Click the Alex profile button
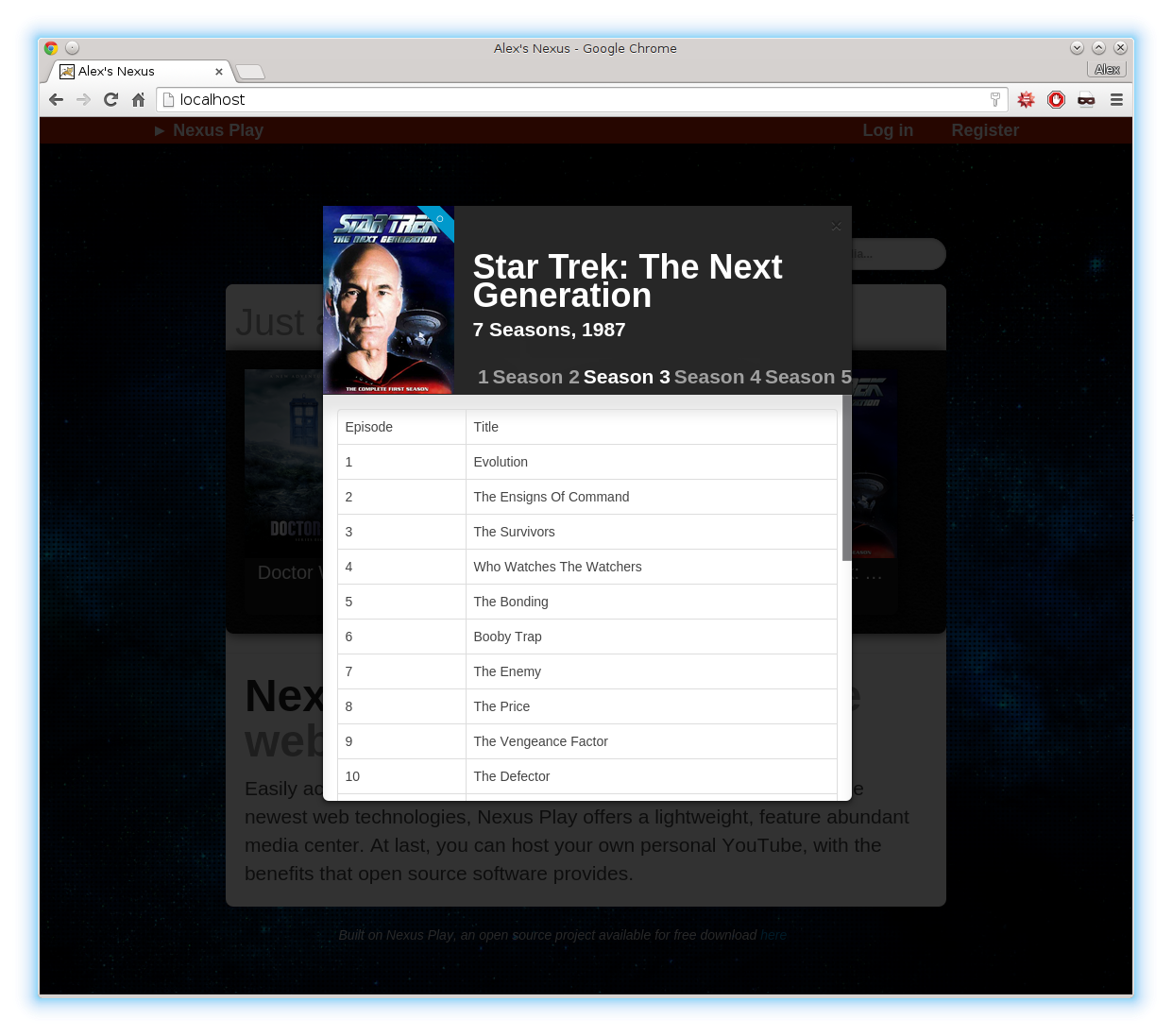 coord(1107,69)
